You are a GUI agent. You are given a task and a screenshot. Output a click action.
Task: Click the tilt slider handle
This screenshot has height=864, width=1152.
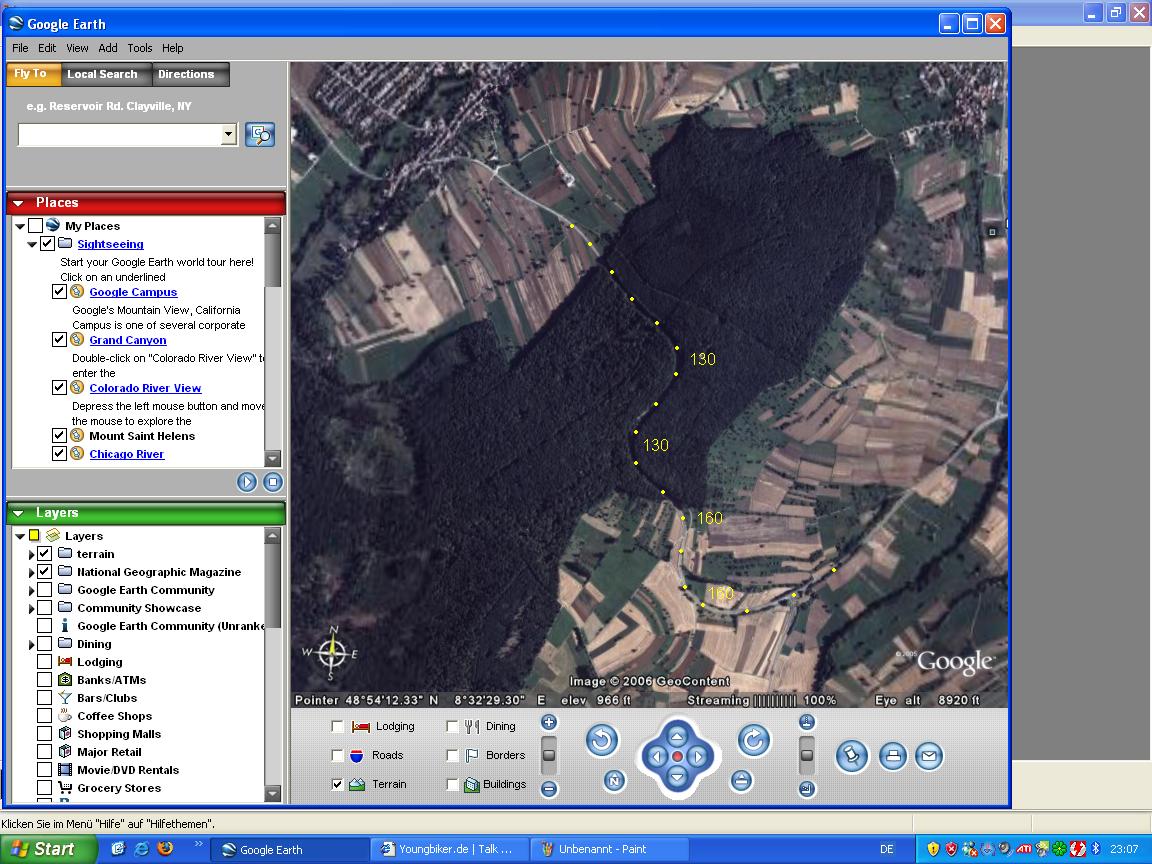pos(807,755)
